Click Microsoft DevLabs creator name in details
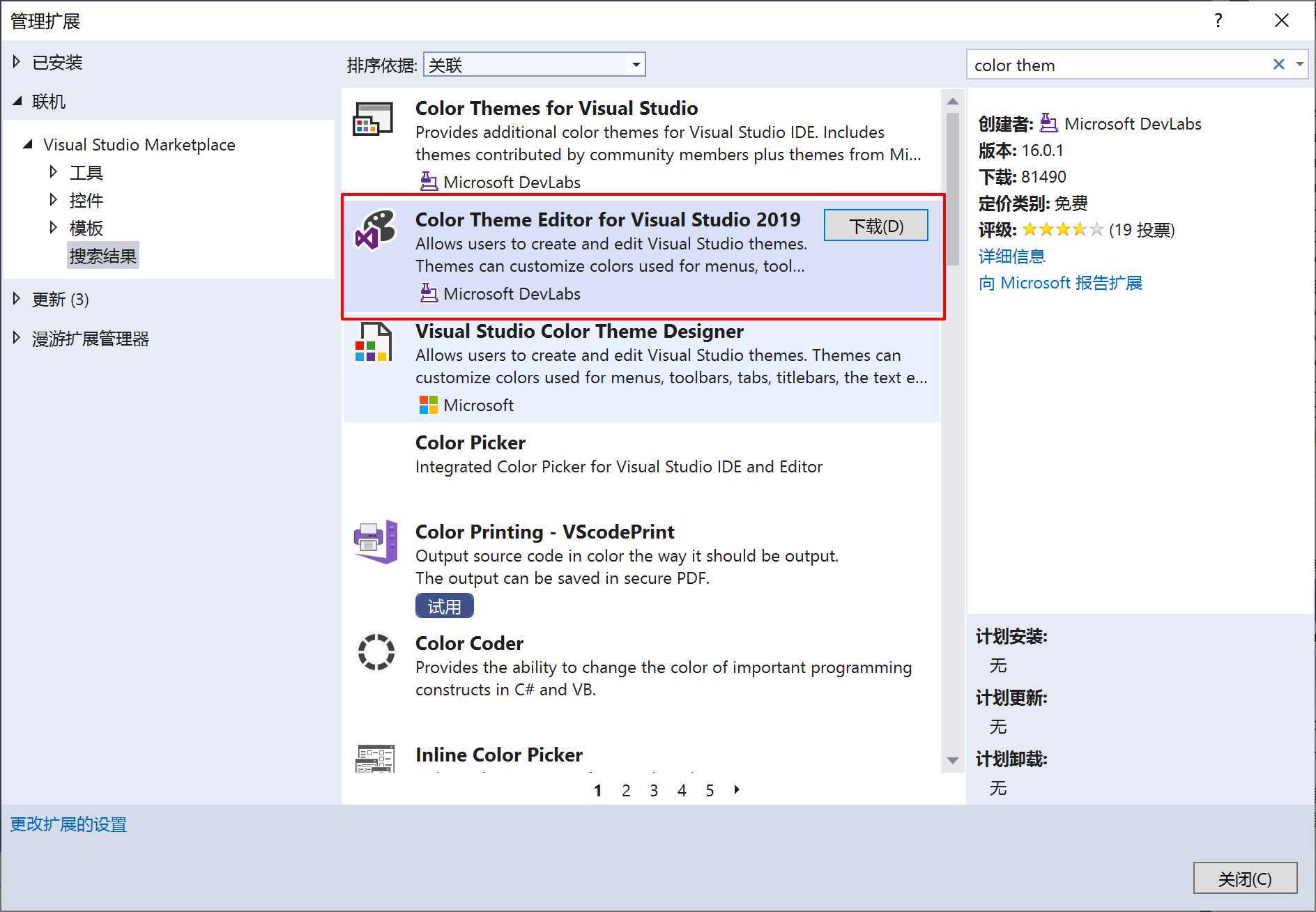 tap(1133, 124)
